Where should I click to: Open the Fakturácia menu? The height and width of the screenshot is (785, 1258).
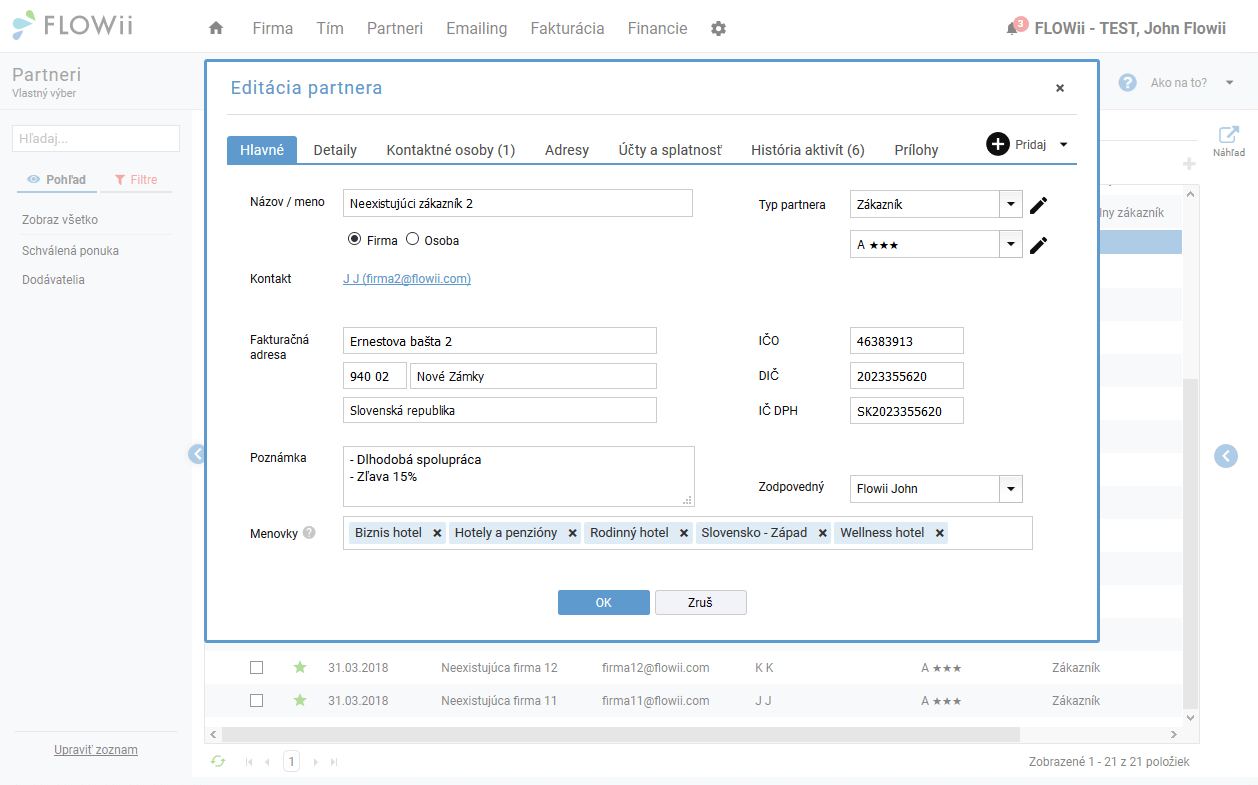tap(567, 28)
